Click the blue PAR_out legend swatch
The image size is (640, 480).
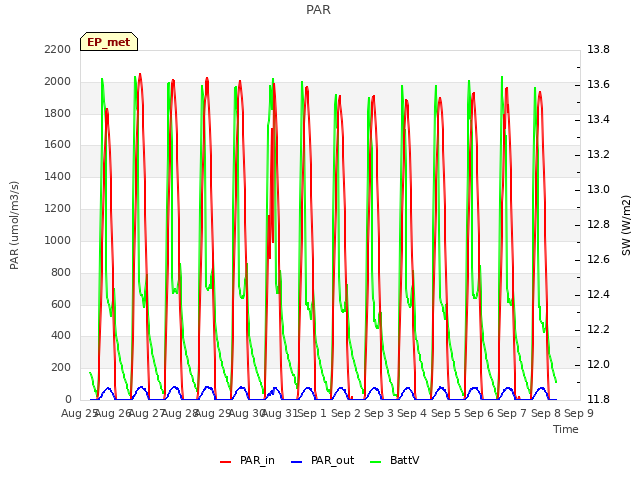(296, 462)
